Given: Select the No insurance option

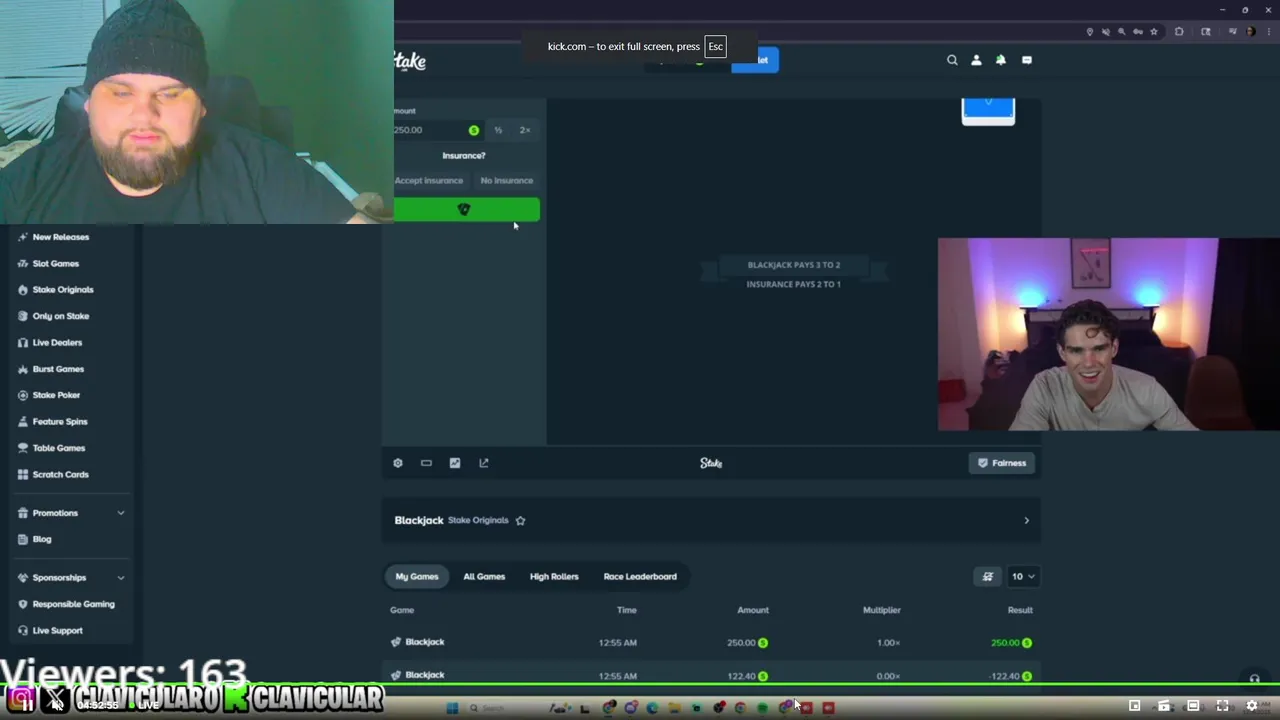Looking at the screenshot, I should (507, 181).
